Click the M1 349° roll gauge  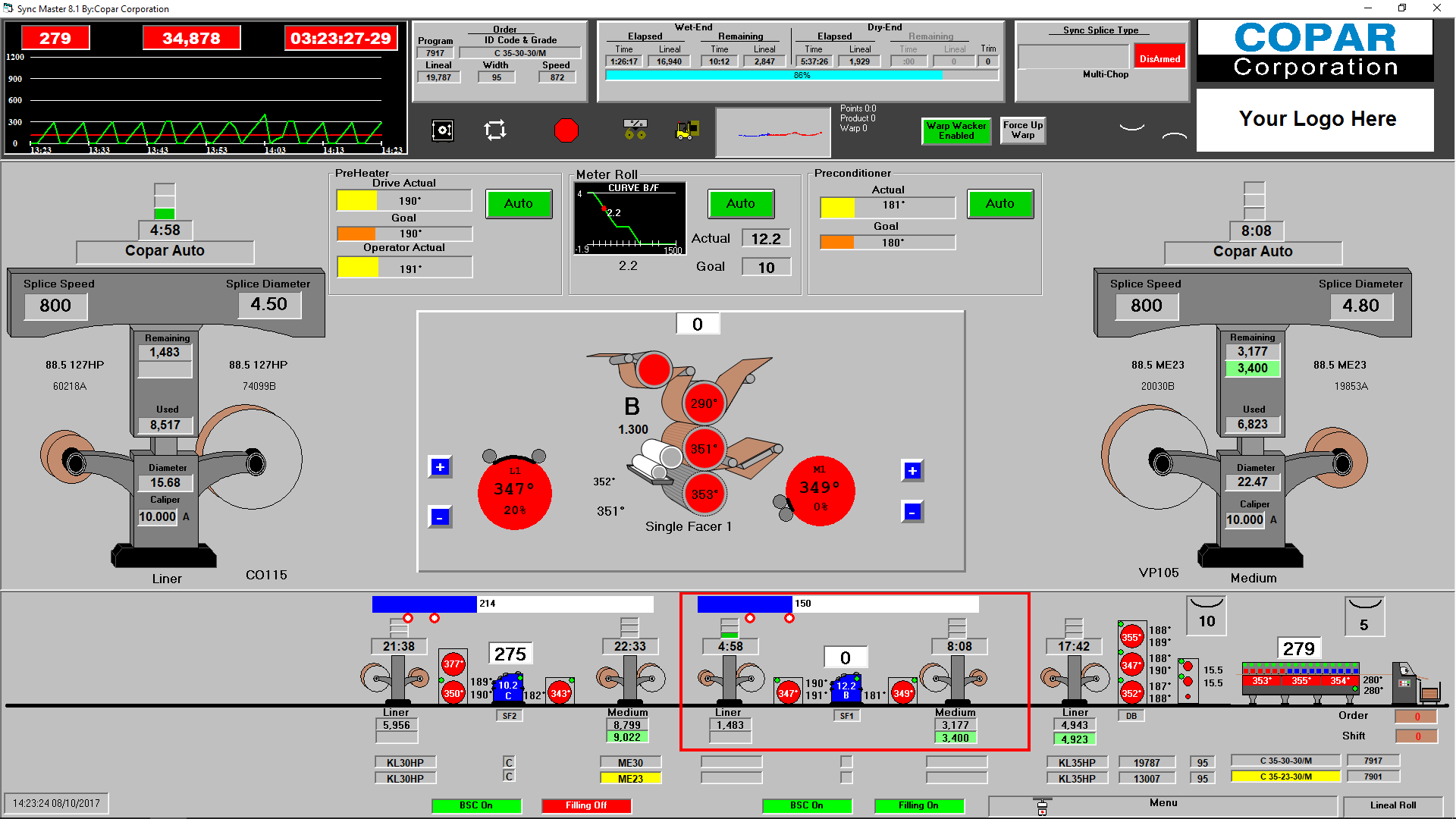(820, 491)
